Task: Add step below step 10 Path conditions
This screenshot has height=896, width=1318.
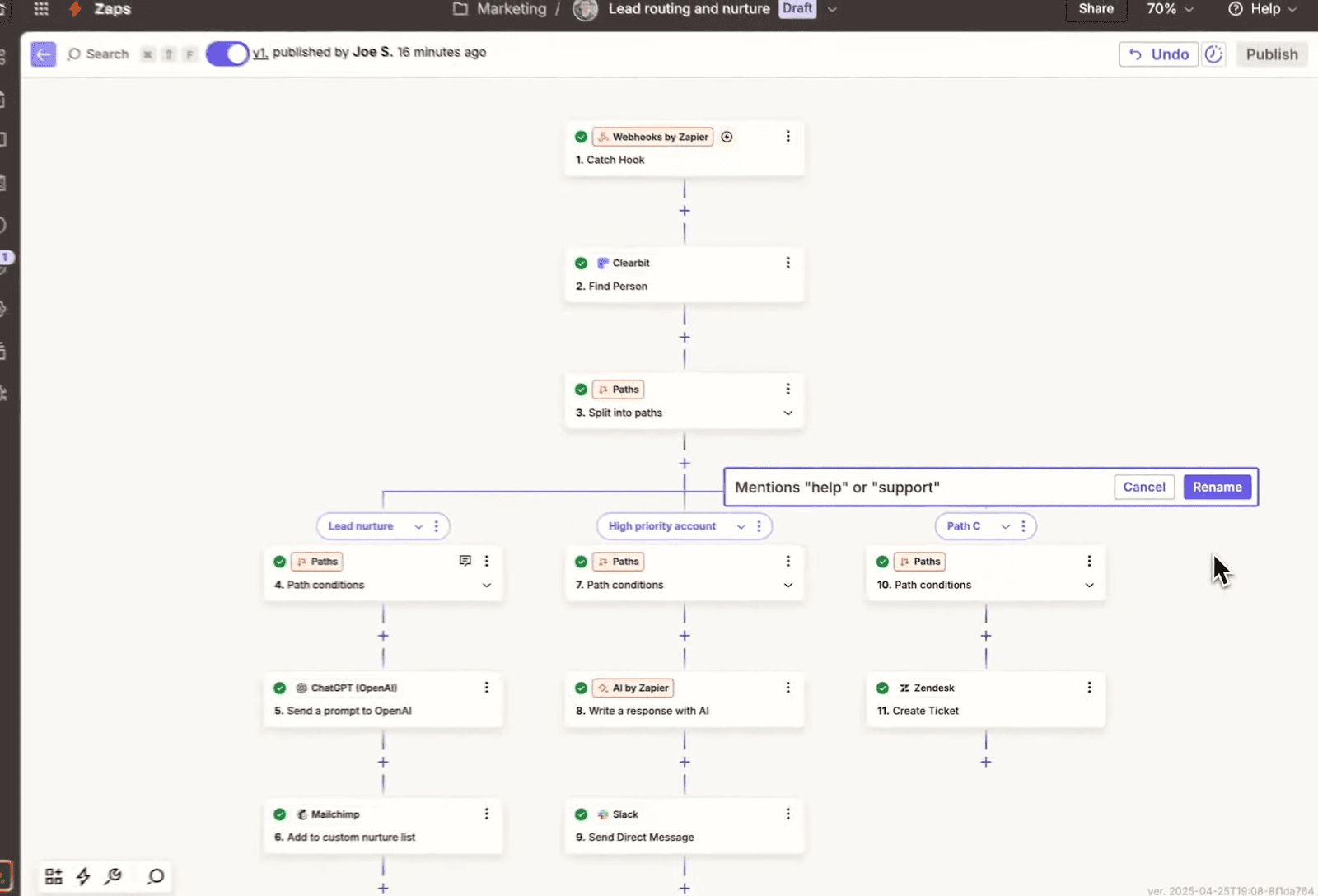Action: (986, 636)
